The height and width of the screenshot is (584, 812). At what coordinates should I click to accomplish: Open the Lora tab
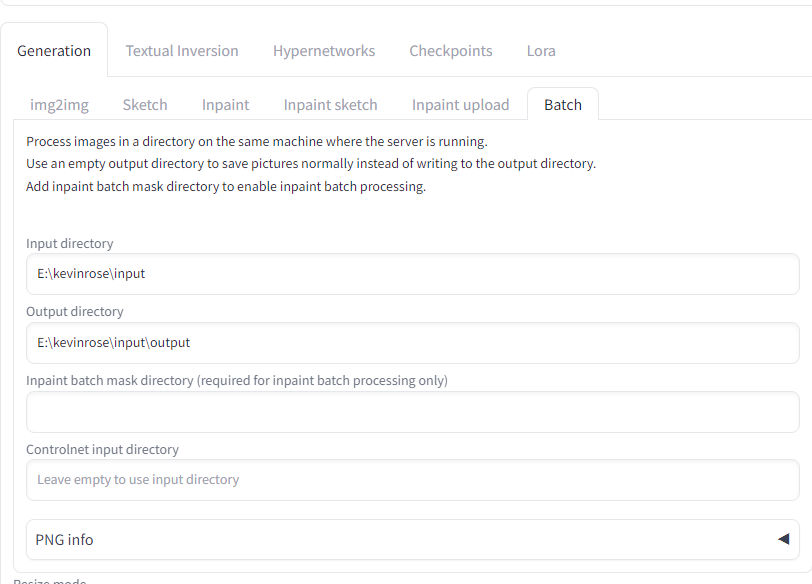tap(541, 51)
